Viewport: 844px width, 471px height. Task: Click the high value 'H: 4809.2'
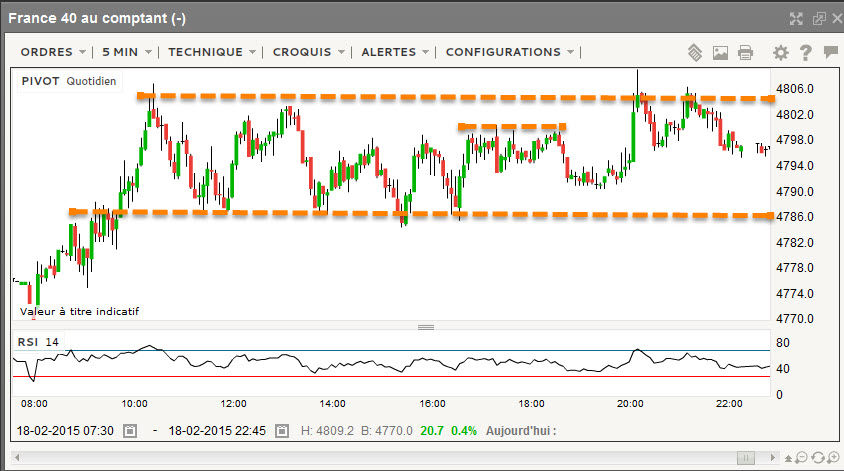click(x=327, y=431)
